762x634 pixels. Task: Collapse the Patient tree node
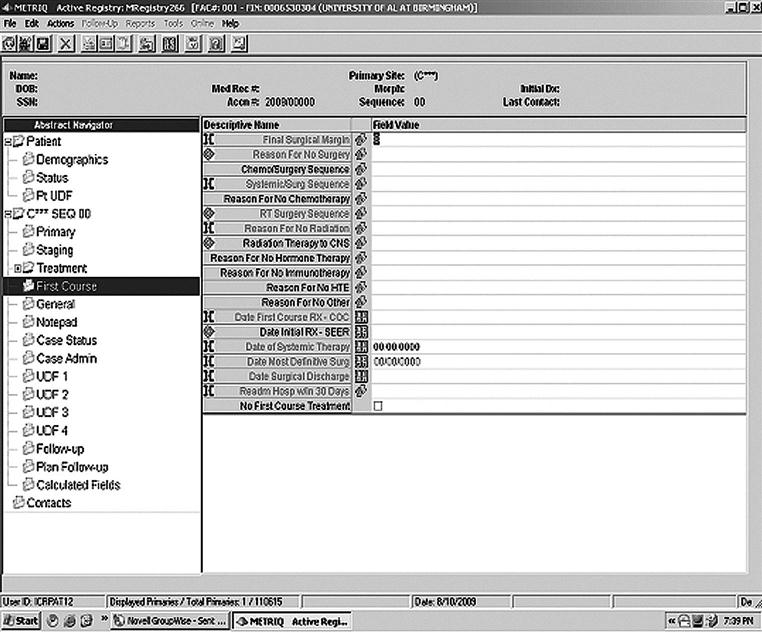(8, 142)
